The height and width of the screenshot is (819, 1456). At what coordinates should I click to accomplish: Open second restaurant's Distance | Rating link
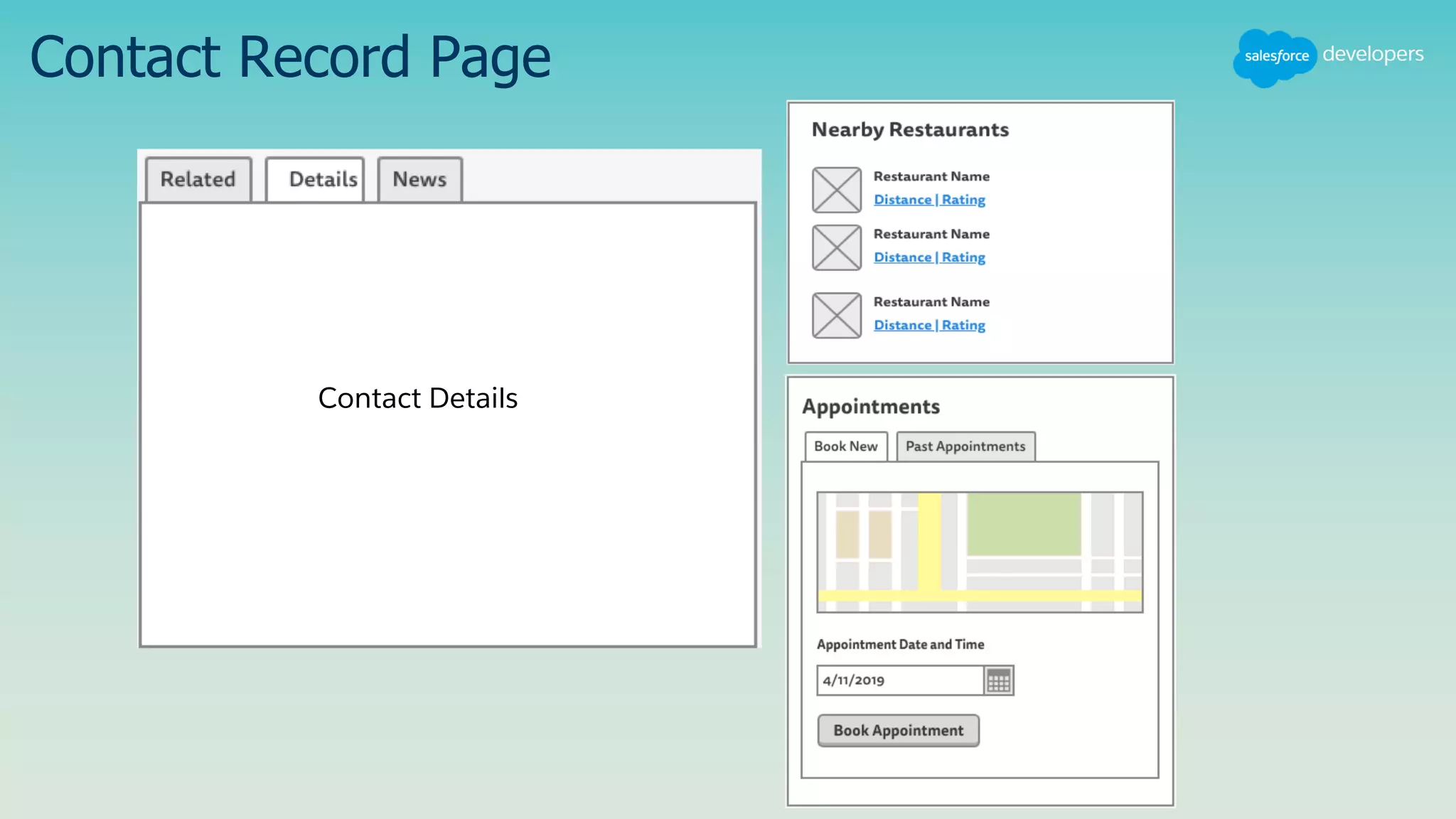click(930, 257)
